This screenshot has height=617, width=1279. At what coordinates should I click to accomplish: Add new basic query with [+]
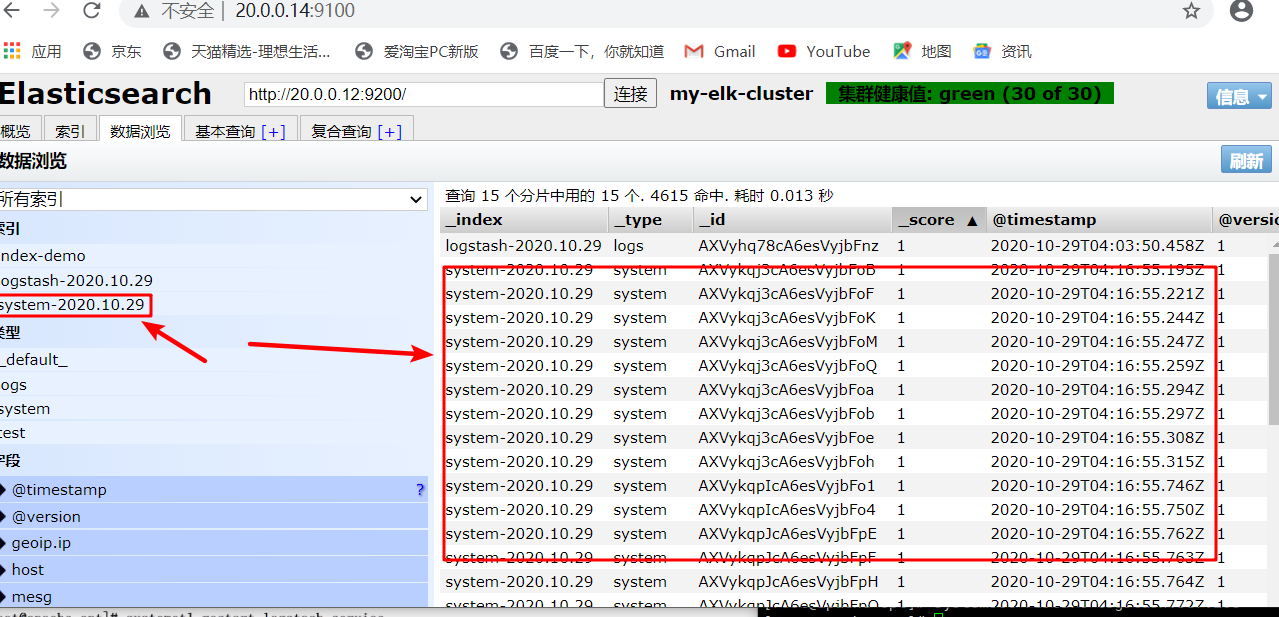tap(273, 131)
